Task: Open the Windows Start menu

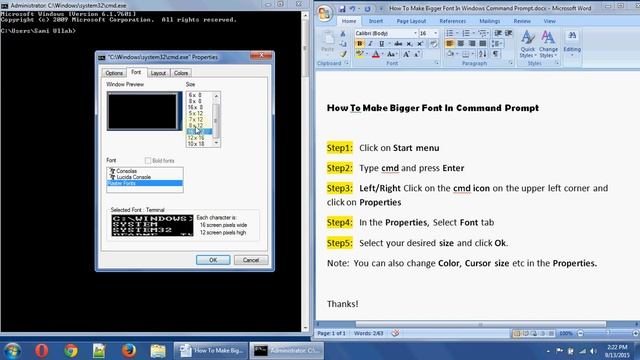Action: (12, 351)
